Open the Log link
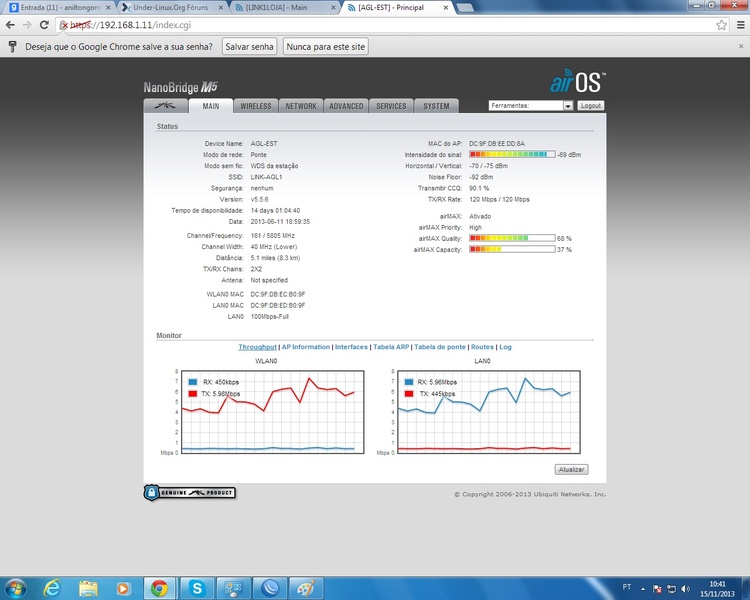This screenshot has height=600, width=750. tap(505, 347)
